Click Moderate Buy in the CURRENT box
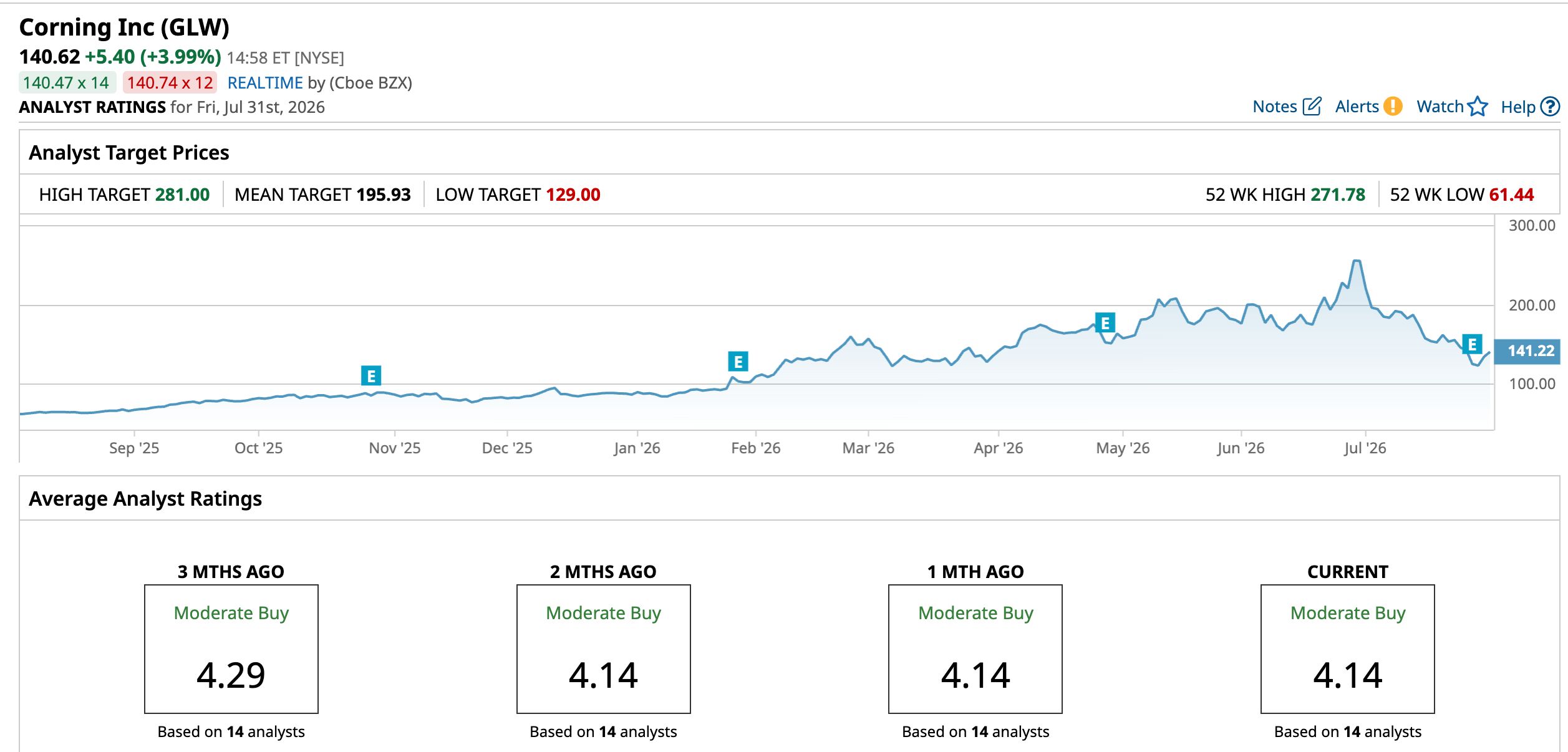The image size is (1568, 752). tap(1348, 614)
